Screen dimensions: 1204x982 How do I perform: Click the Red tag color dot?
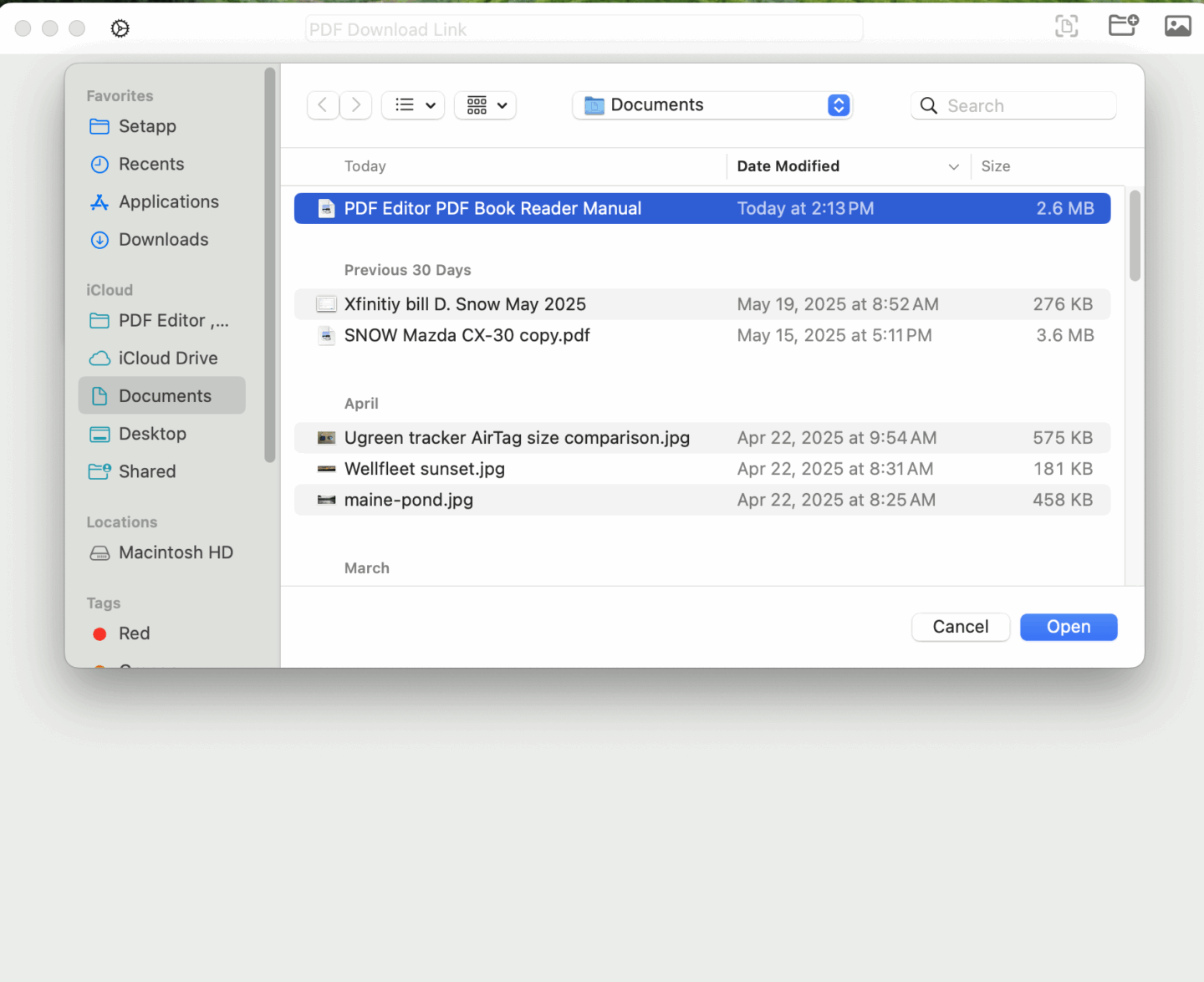[x=100, y=633]
